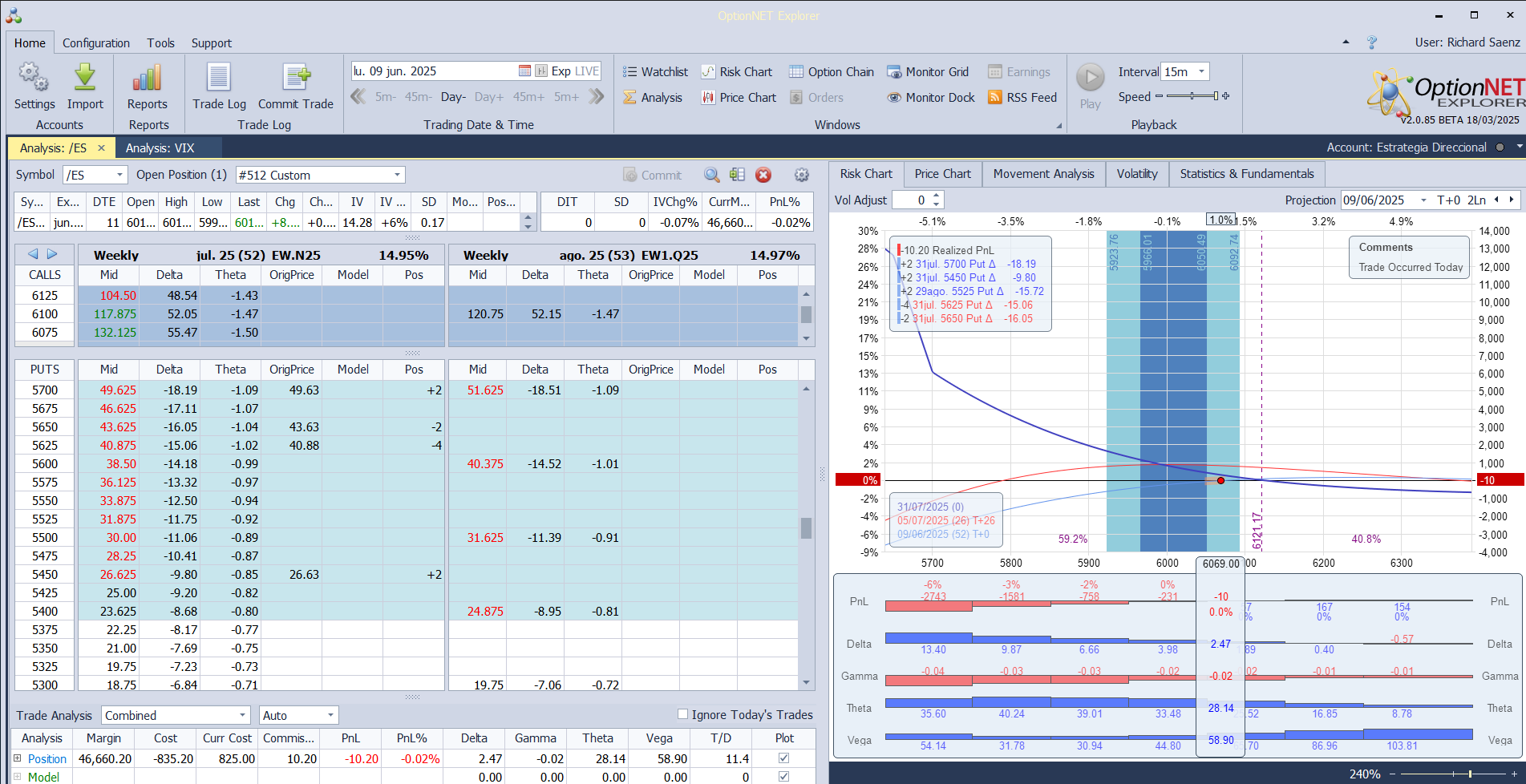Viewport: 1526px width, 784px height.
Task: Open the trading date calendar picker
Action: click(524, 71)
